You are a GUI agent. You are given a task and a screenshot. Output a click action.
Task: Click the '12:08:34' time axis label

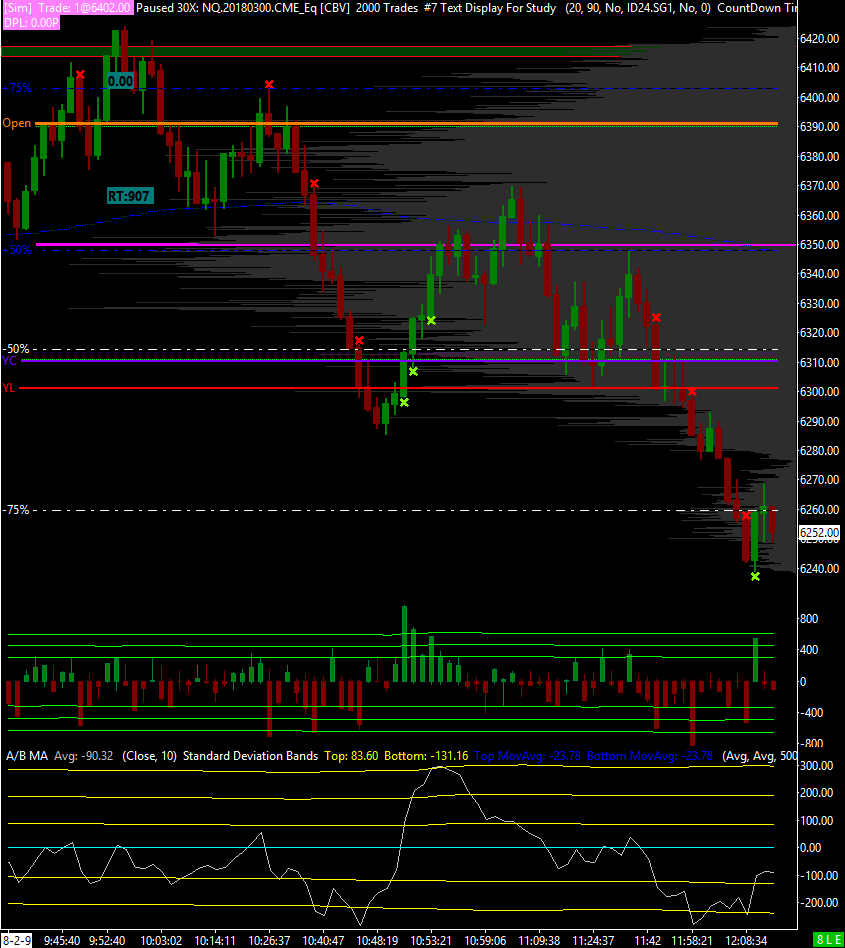(x=746, y=941)
